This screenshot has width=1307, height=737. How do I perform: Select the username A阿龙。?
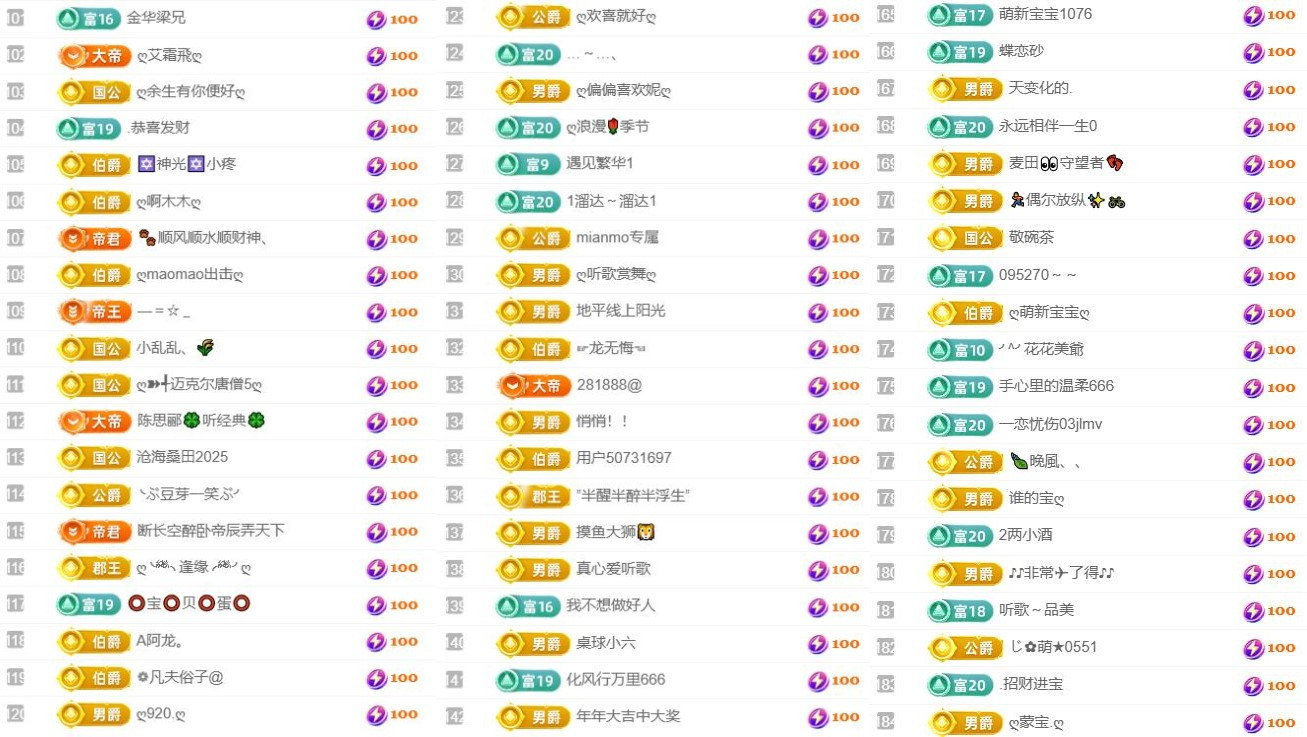point(159,641)
